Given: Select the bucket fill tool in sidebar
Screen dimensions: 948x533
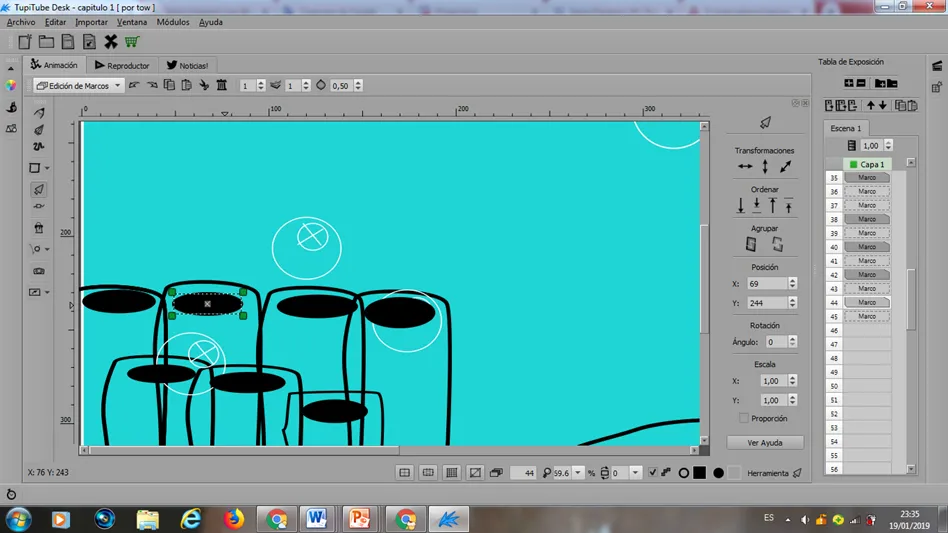Looking at the screenshot, I should coord(39,228).
